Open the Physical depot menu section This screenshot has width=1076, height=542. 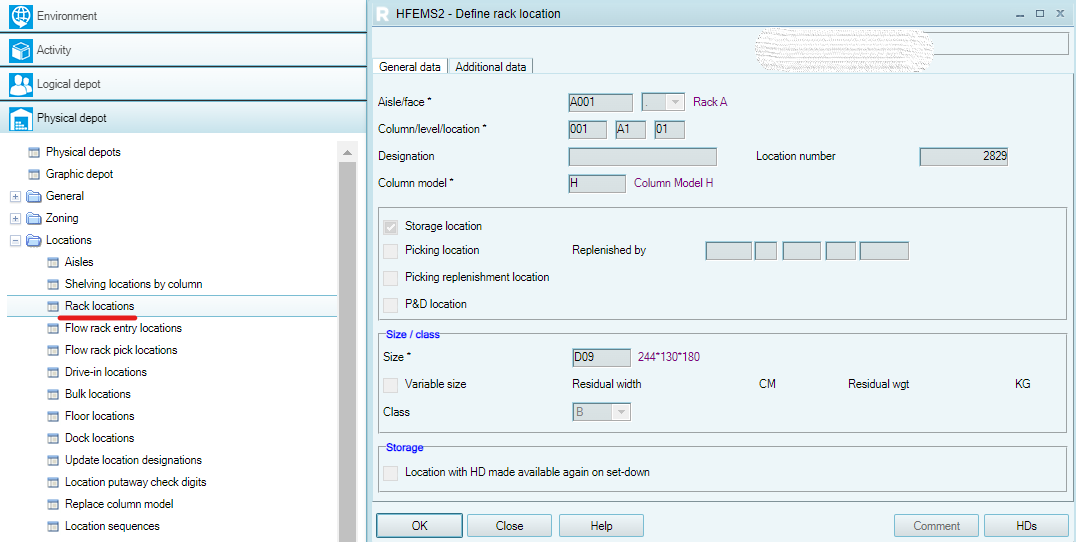pos(183,118)
